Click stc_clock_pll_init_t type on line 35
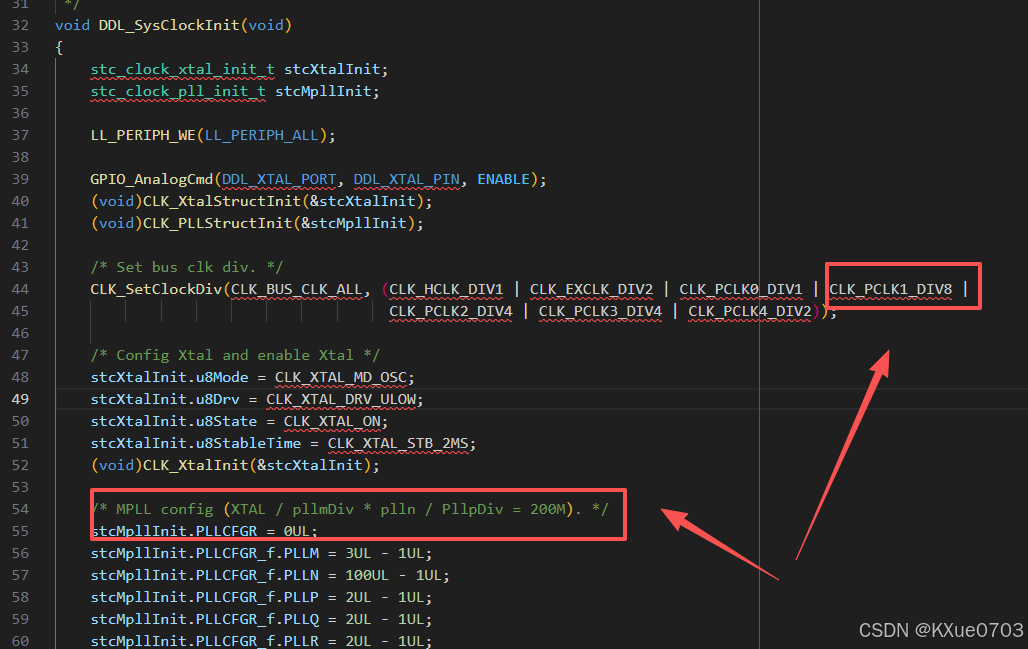The image size is (1028, 649). 178,92
